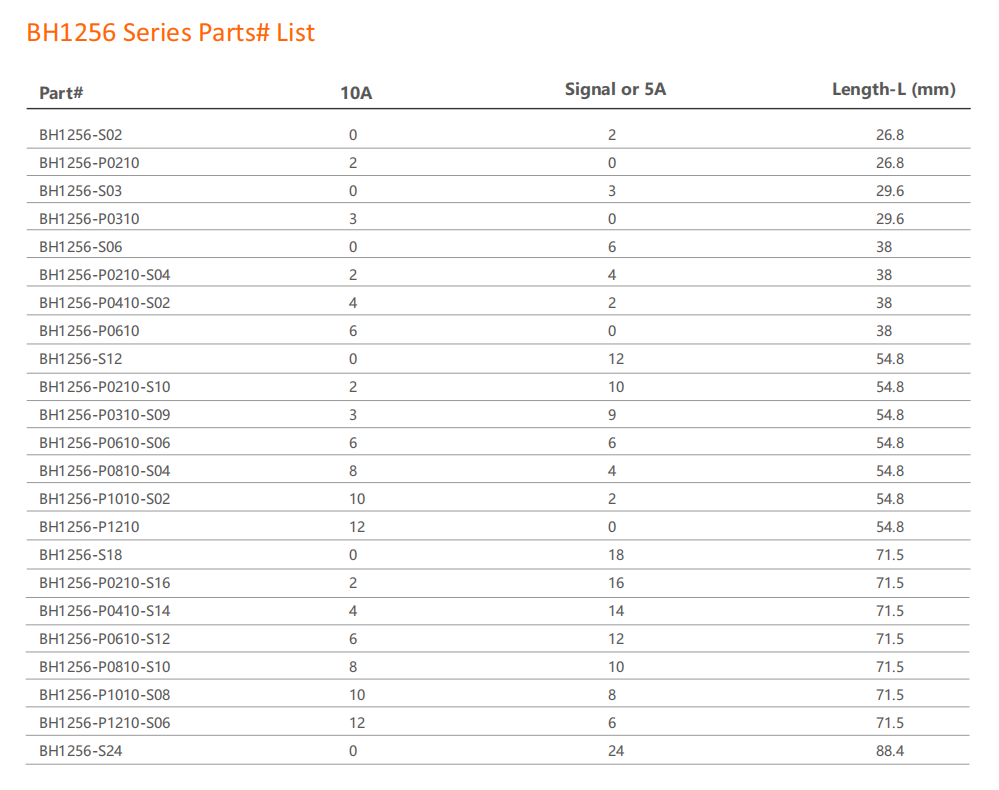This screenshot has width=999, height=790.
Task: Click the Length-L (mm) column header
Action: tap(894, 90)
